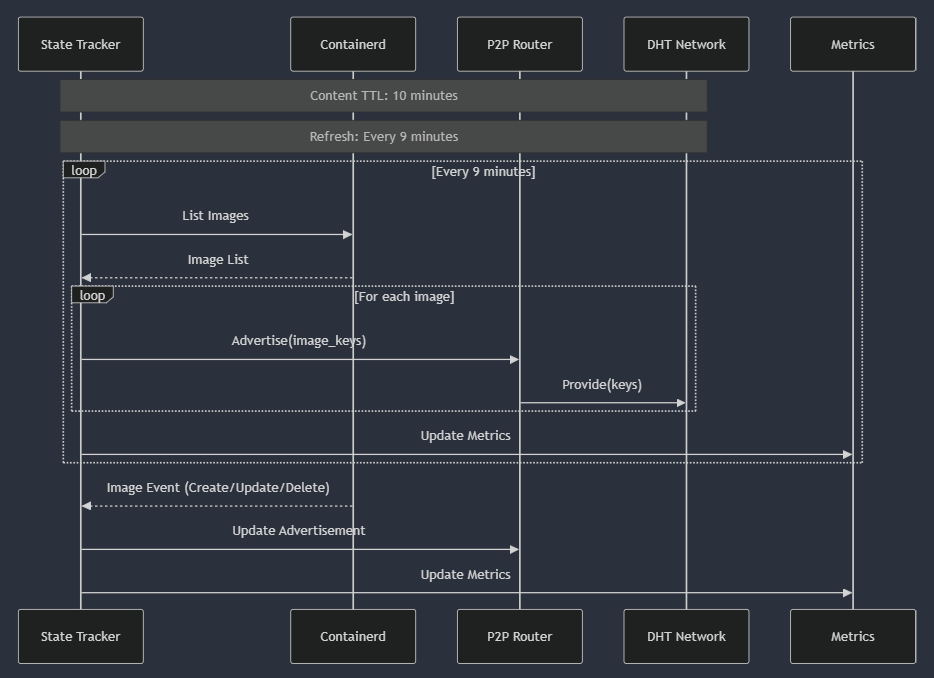
Task: Select the bottom P2P Router participant box
Action: pos(519,636)
